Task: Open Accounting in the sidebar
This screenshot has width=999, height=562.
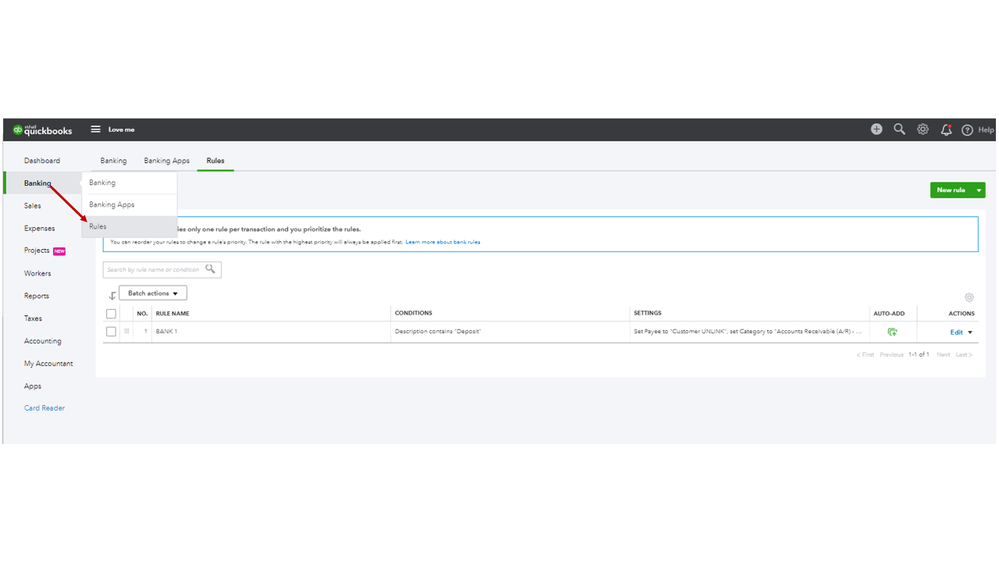Action: (43, 341)
